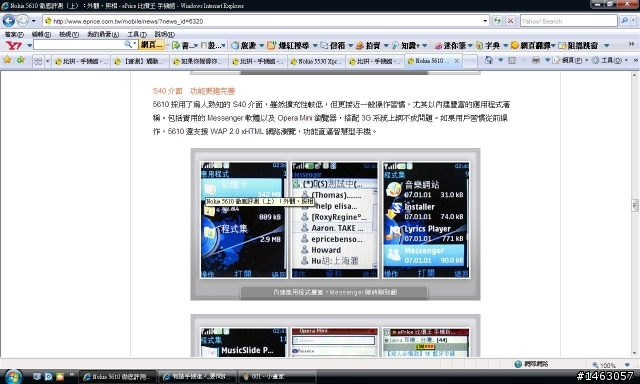Click the 拍賣 auction toolbar button

pos(368,45)
